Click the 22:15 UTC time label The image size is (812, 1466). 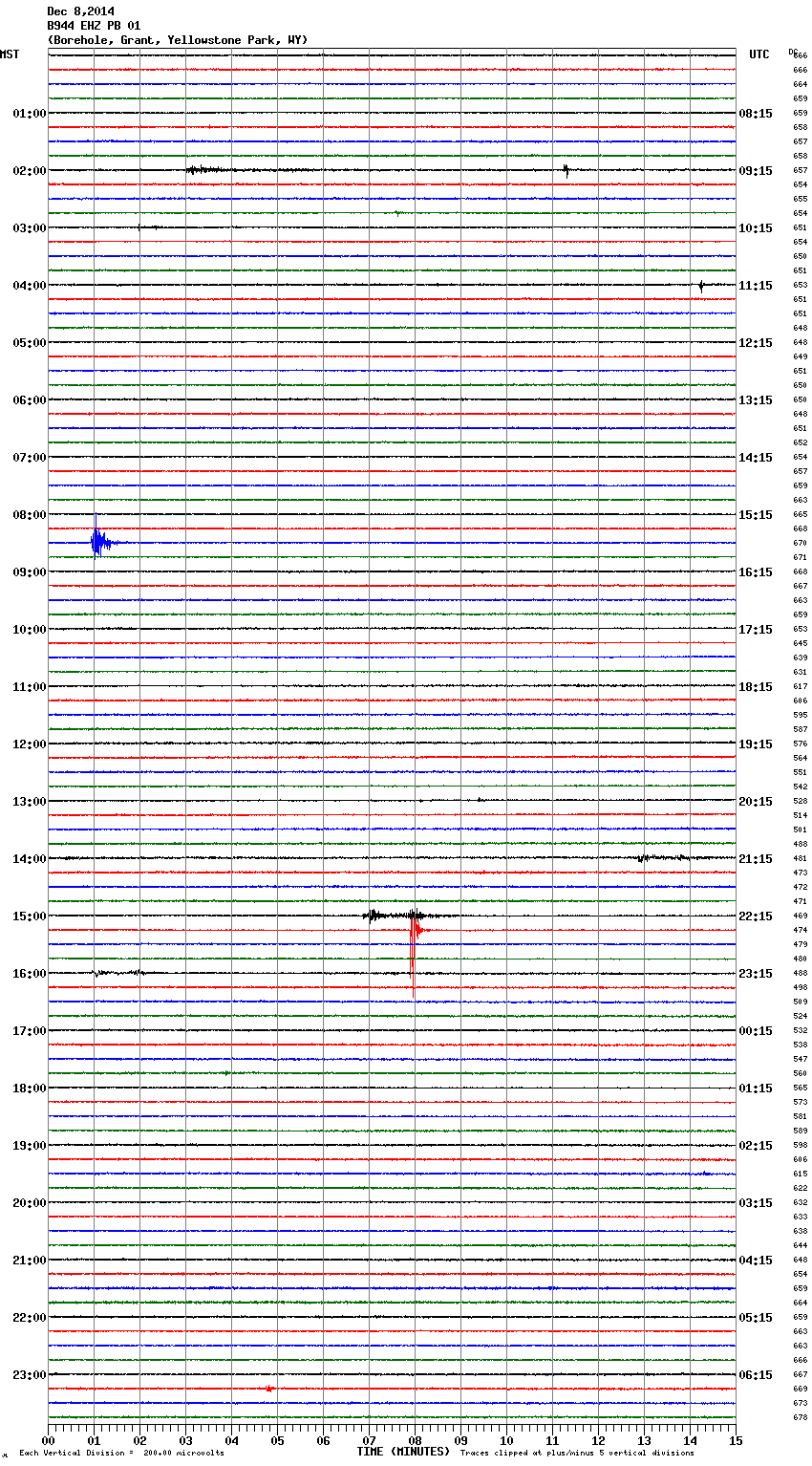click(x=756, y=916)
